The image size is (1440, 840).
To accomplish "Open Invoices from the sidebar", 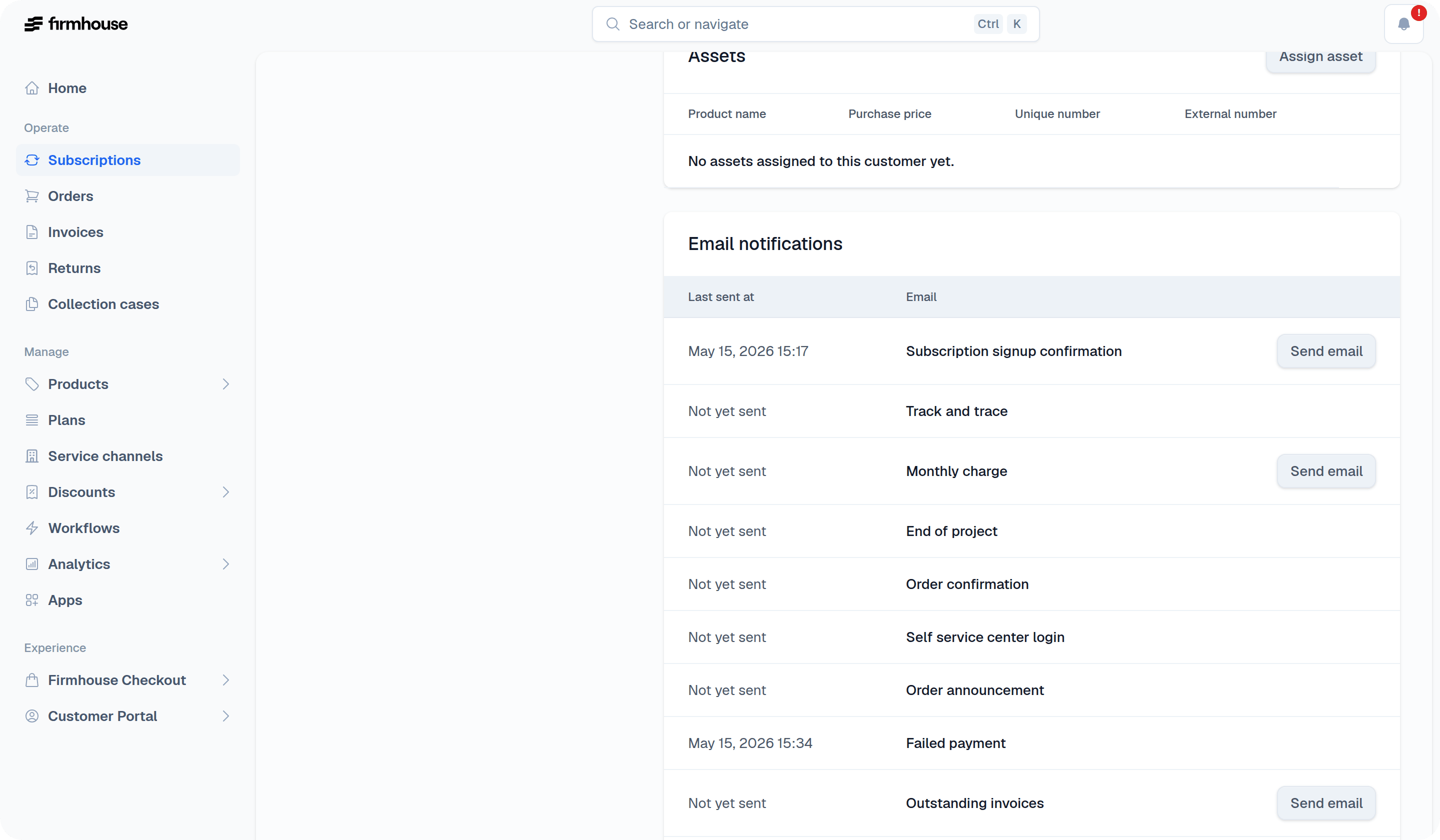I will [128, 232].
